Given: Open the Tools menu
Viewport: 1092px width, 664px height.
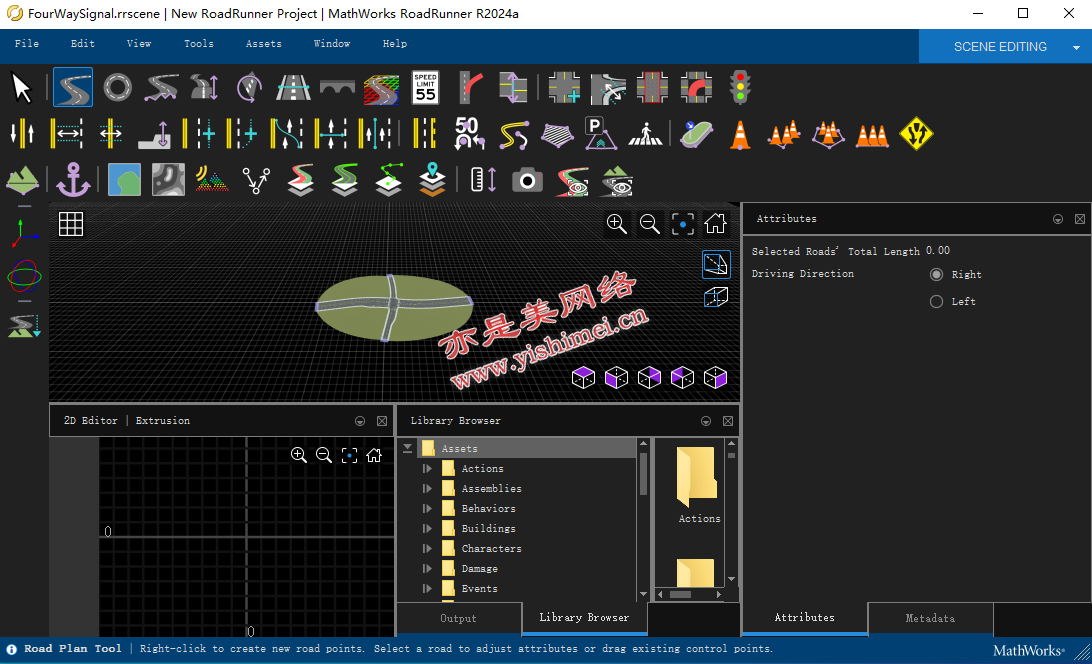Looking at the screenshot, I should (x=198, y=43).
